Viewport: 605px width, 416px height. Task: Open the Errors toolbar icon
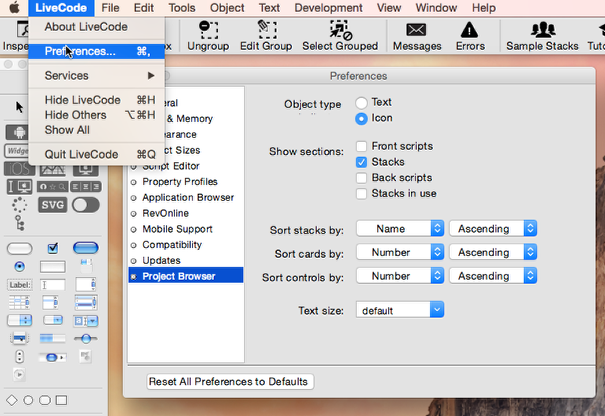pyautogui.click(x=470, y=36)
